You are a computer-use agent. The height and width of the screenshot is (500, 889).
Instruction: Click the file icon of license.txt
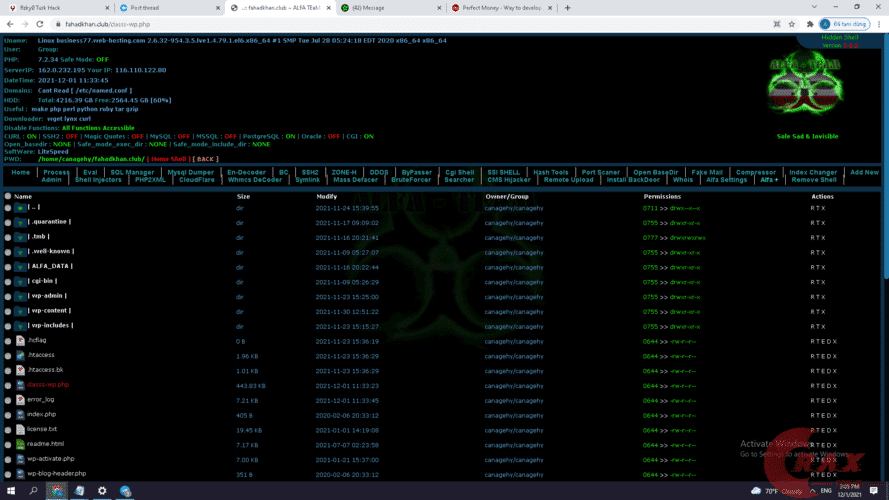pos(20,430)
